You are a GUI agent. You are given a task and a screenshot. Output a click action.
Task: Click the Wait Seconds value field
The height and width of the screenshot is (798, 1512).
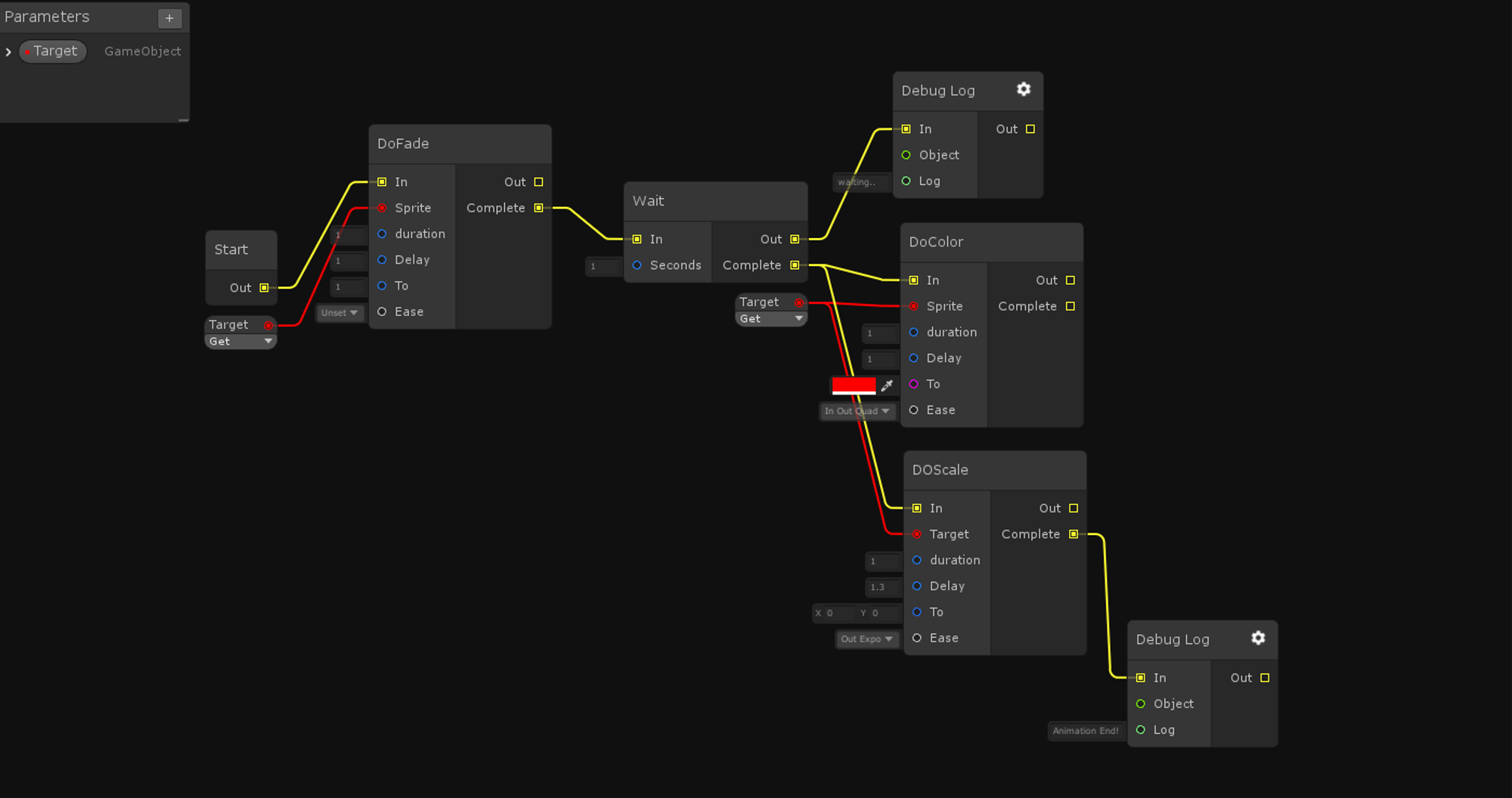click(x=603, y=266)
